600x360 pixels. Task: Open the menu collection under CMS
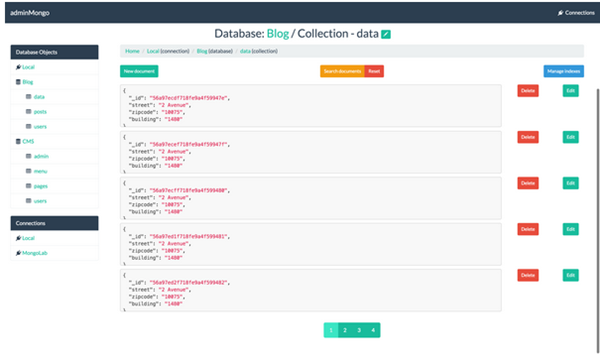click(40, 171)
